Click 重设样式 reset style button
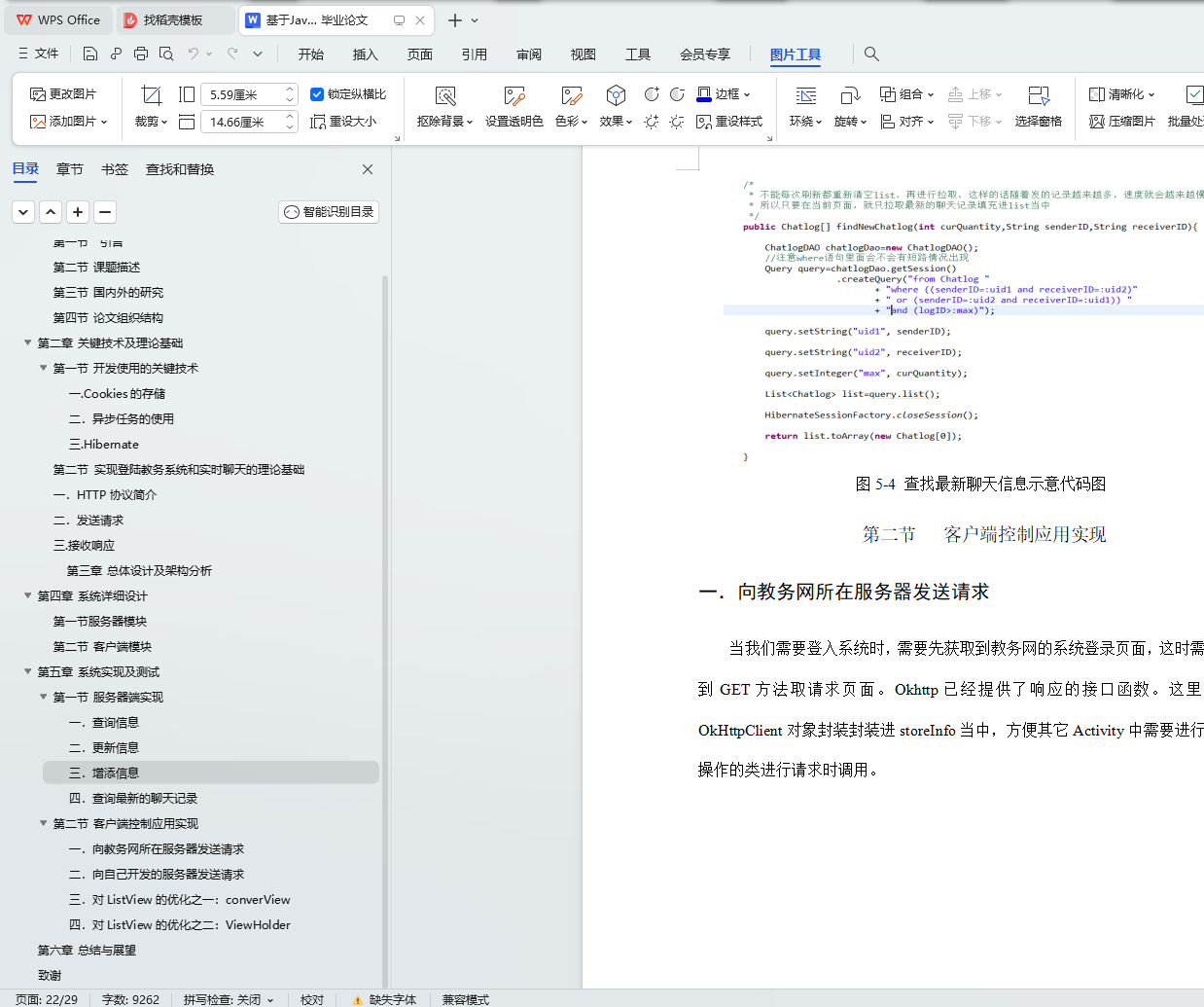The image size is (1204, 1007). [x=729, y=122]
